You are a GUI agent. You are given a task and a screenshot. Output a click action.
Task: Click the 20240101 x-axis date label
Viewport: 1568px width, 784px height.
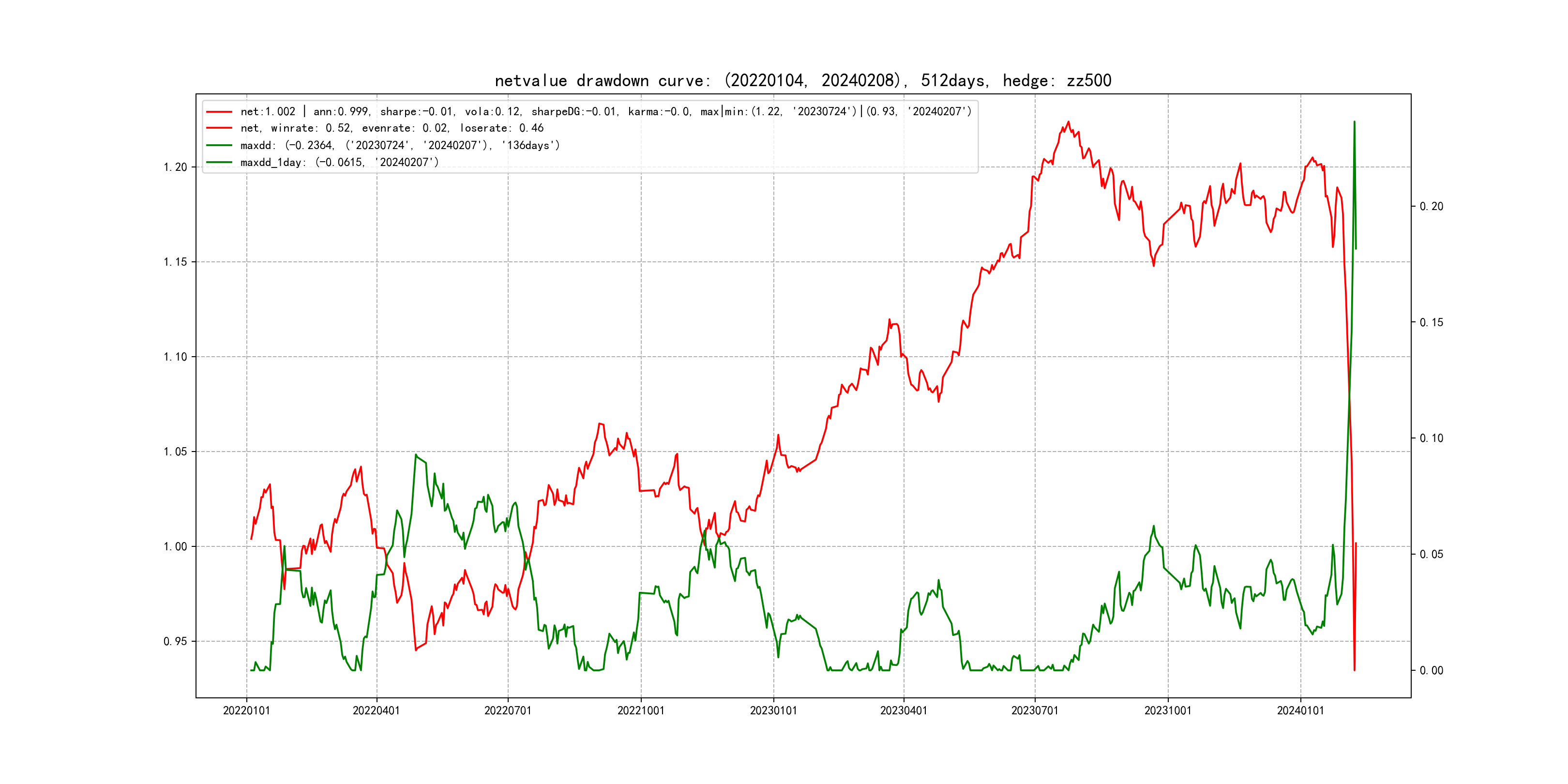point(1300,710)
